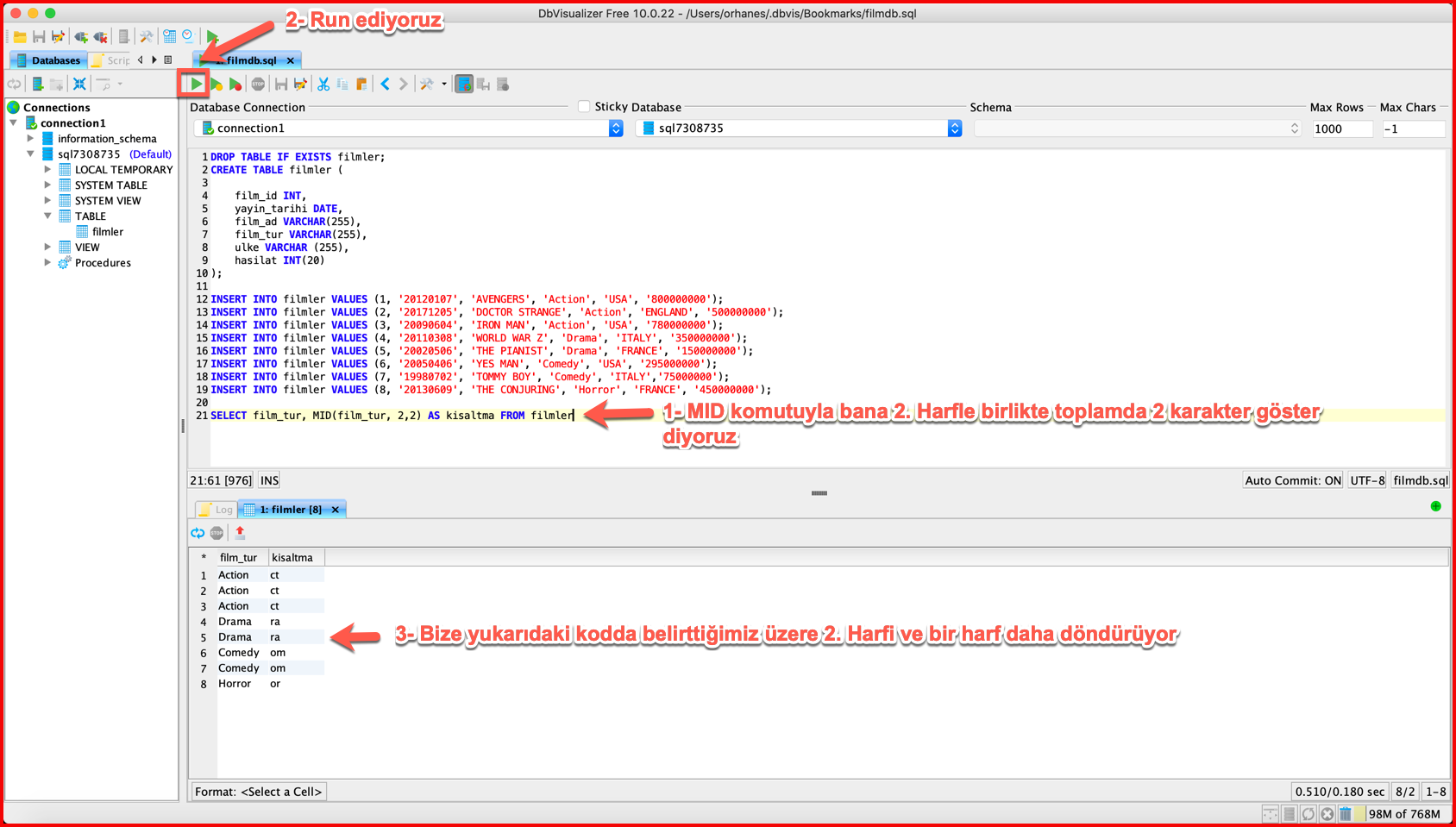This screenshot has height=827, width=1456.
Task: Expand the Procedures tree node
Action: point(48,263)
